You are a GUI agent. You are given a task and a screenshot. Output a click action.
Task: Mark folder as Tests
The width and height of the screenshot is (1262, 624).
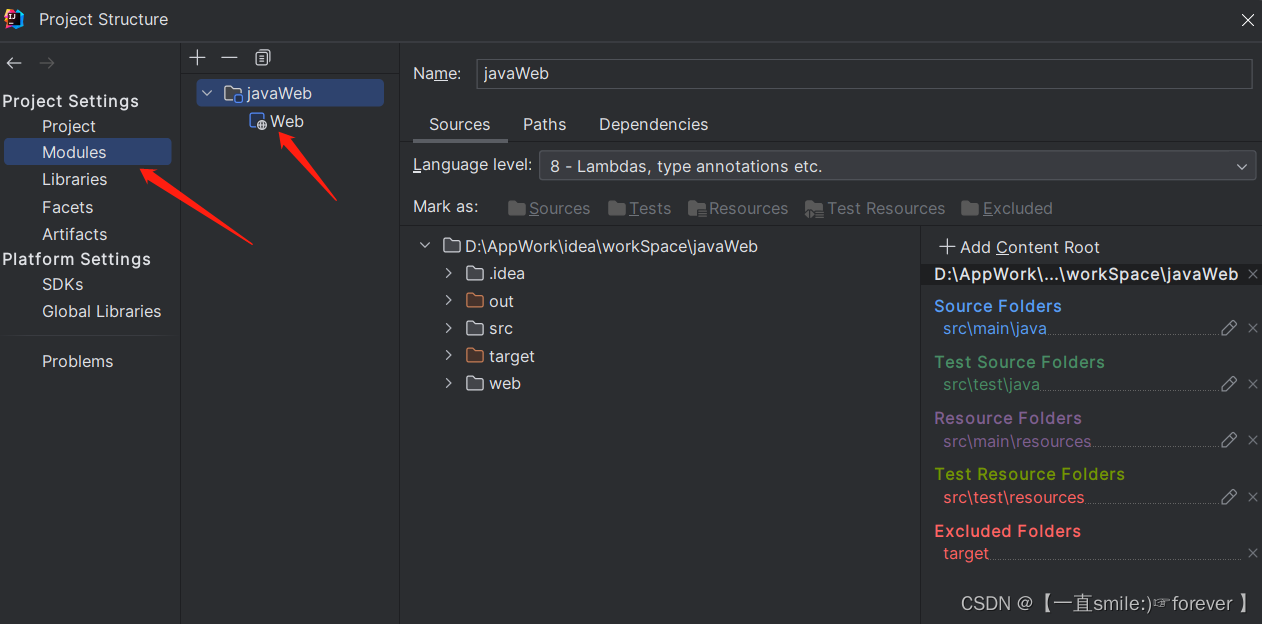pos(640,208)
